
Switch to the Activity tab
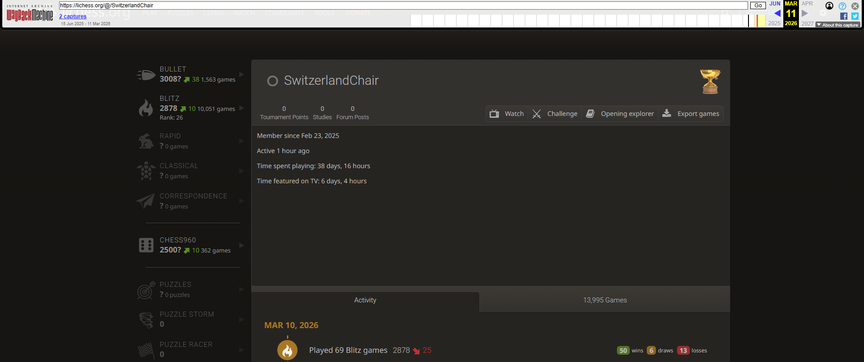pyautogui.click(x=365, y=301)
